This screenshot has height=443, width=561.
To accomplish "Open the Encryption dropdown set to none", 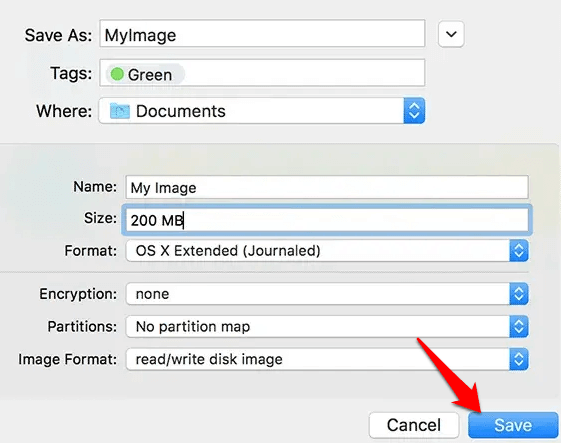I will coord(327,294).
